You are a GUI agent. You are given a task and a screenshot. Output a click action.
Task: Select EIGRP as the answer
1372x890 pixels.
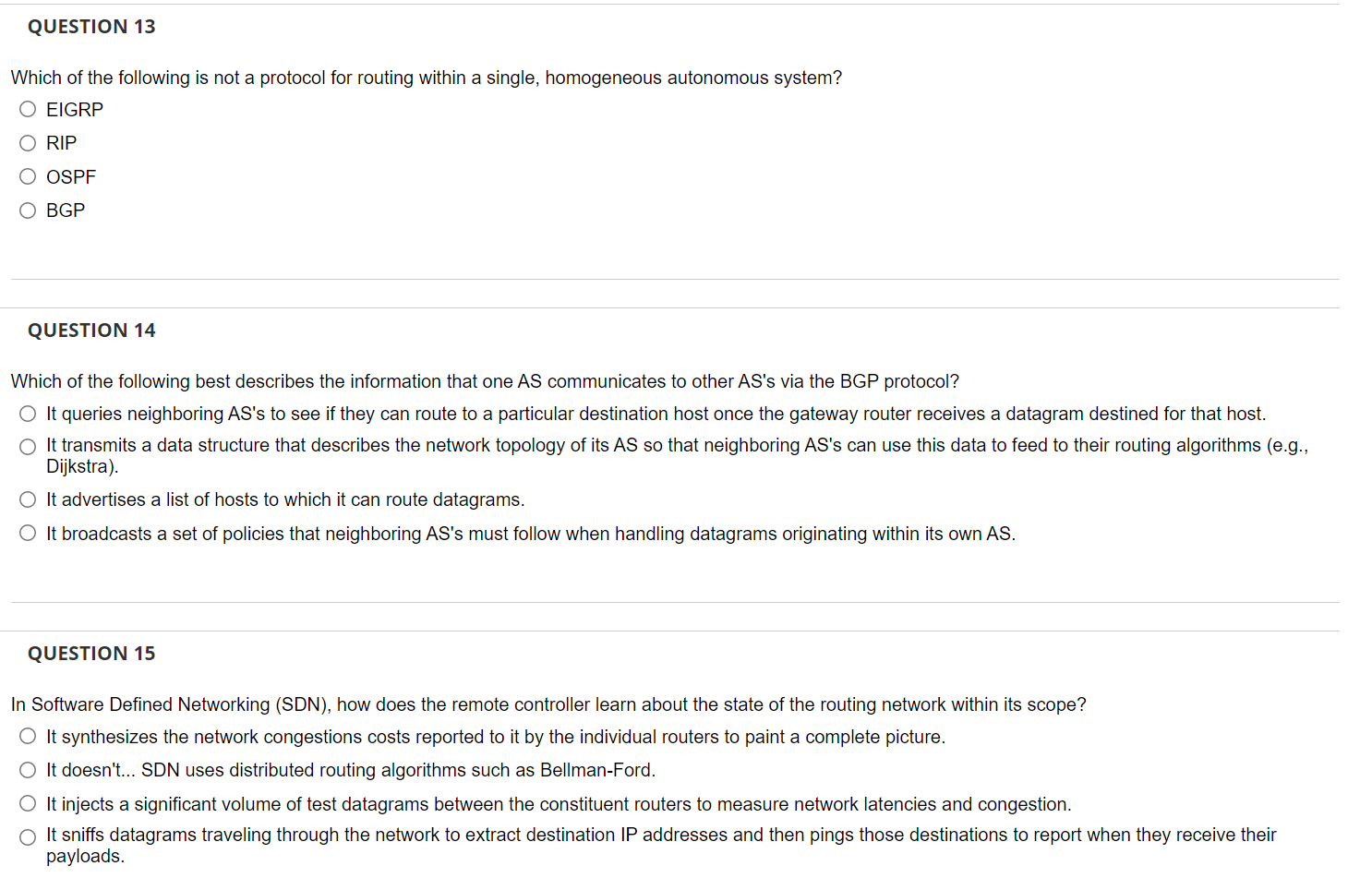click(x=28, y=109)
